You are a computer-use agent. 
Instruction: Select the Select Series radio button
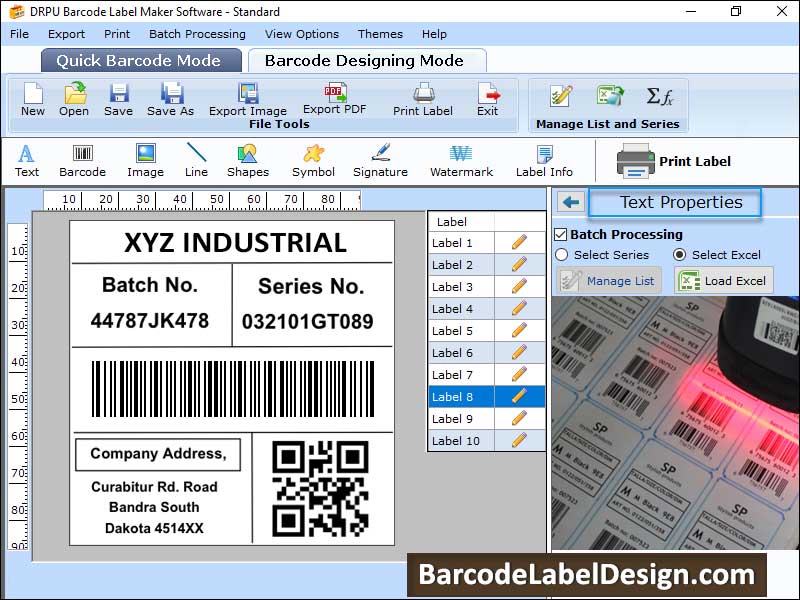point(562,256)
